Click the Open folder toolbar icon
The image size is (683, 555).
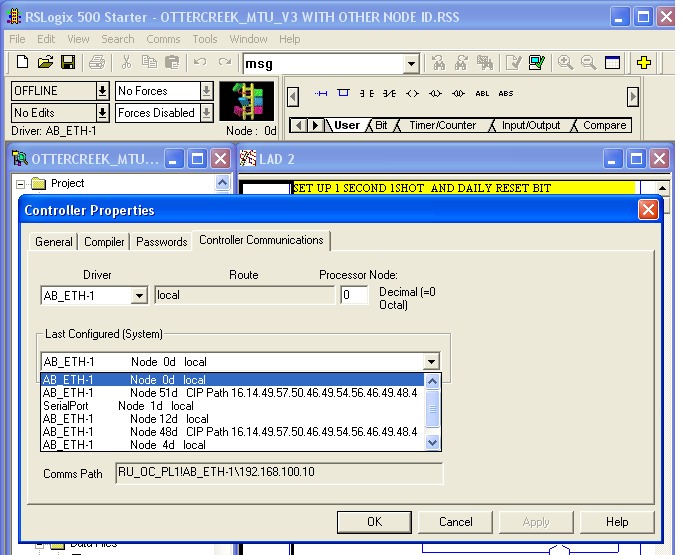(x=45, y=63)
